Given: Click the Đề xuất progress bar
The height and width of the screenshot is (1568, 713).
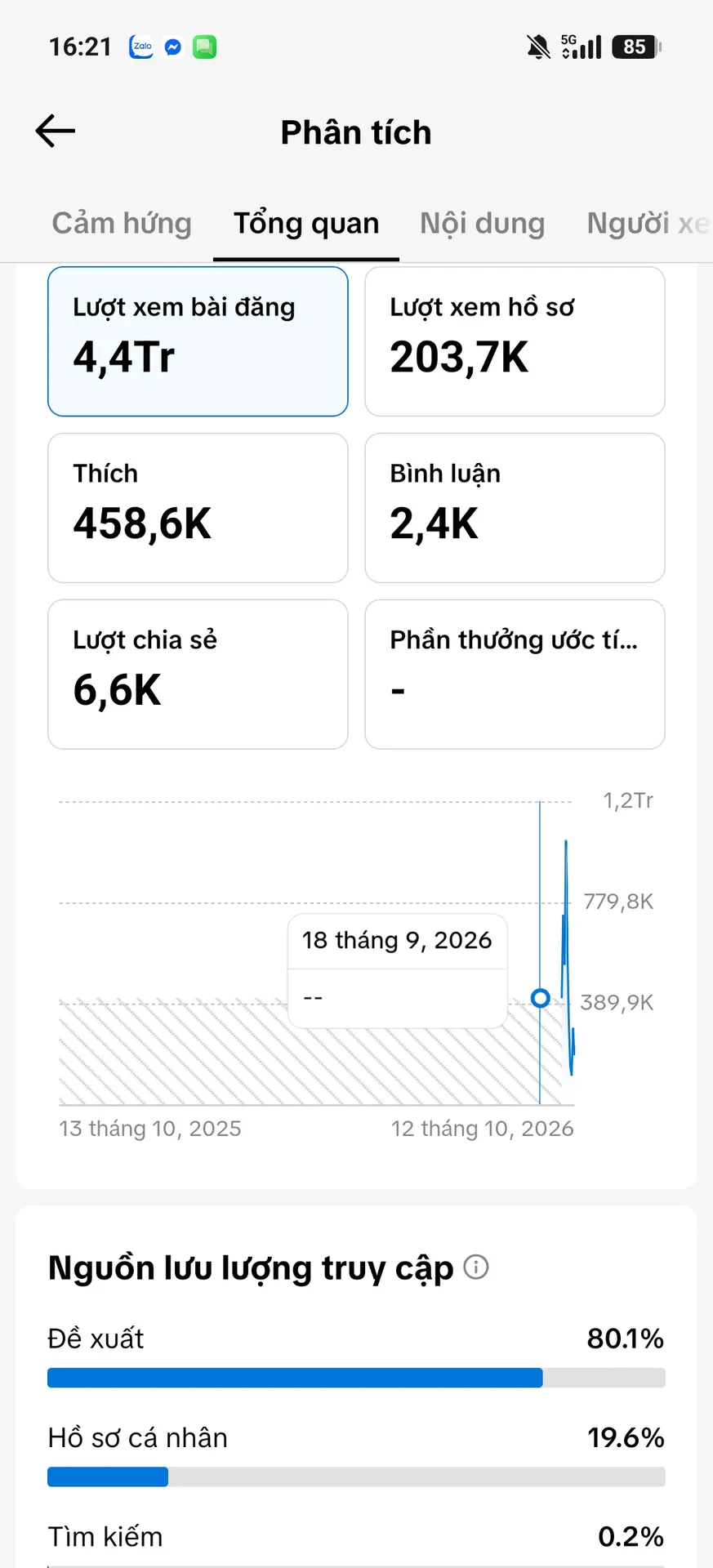Looking at the screenshot, I should 356,1378.
